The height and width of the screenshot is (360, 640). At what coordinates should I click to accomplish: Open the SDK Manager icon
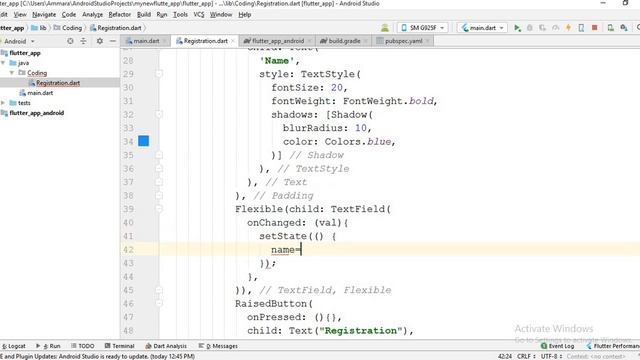624,28
